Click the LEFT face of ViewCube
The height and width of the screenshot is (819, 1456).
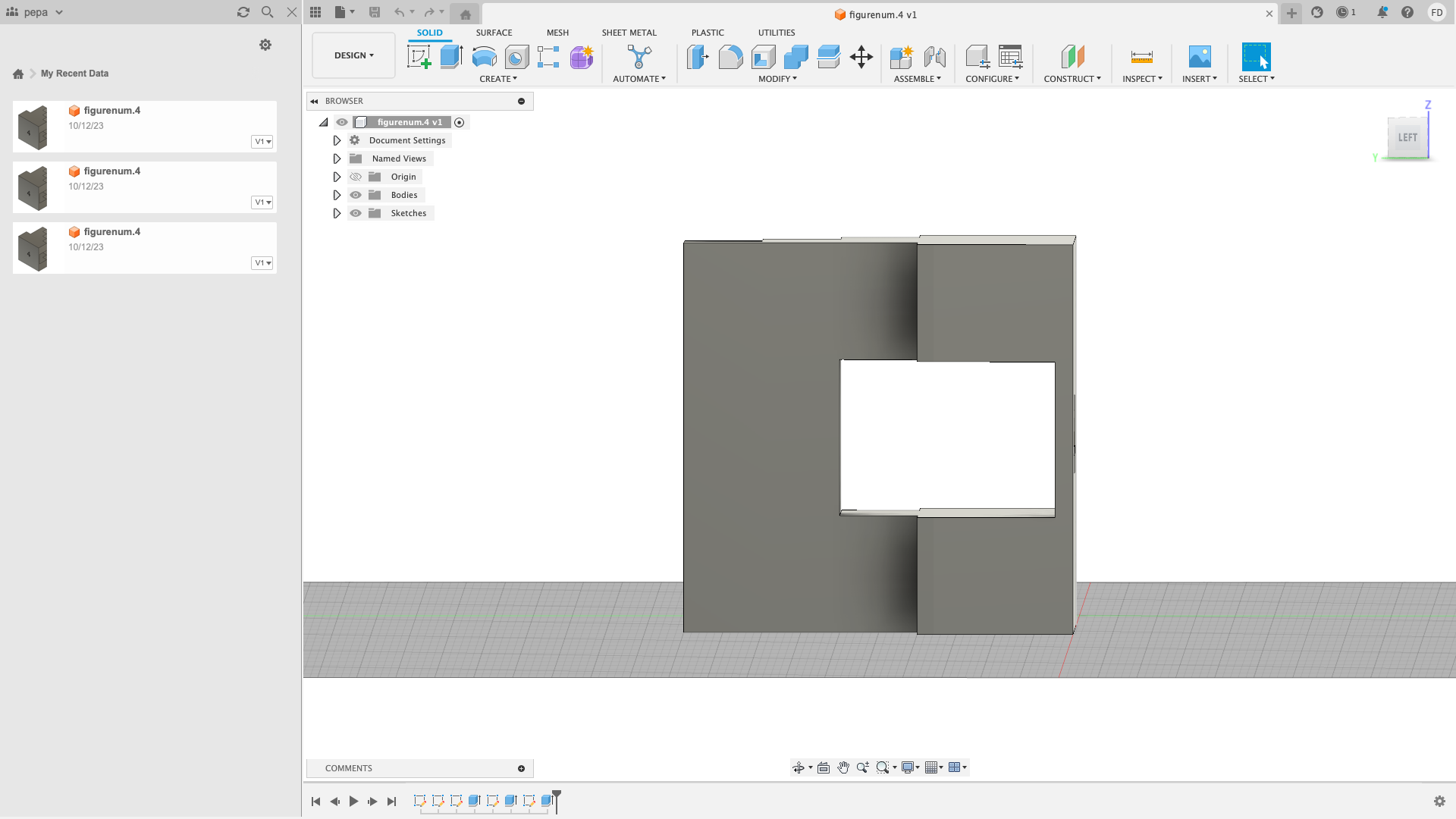coord(1407,137)
